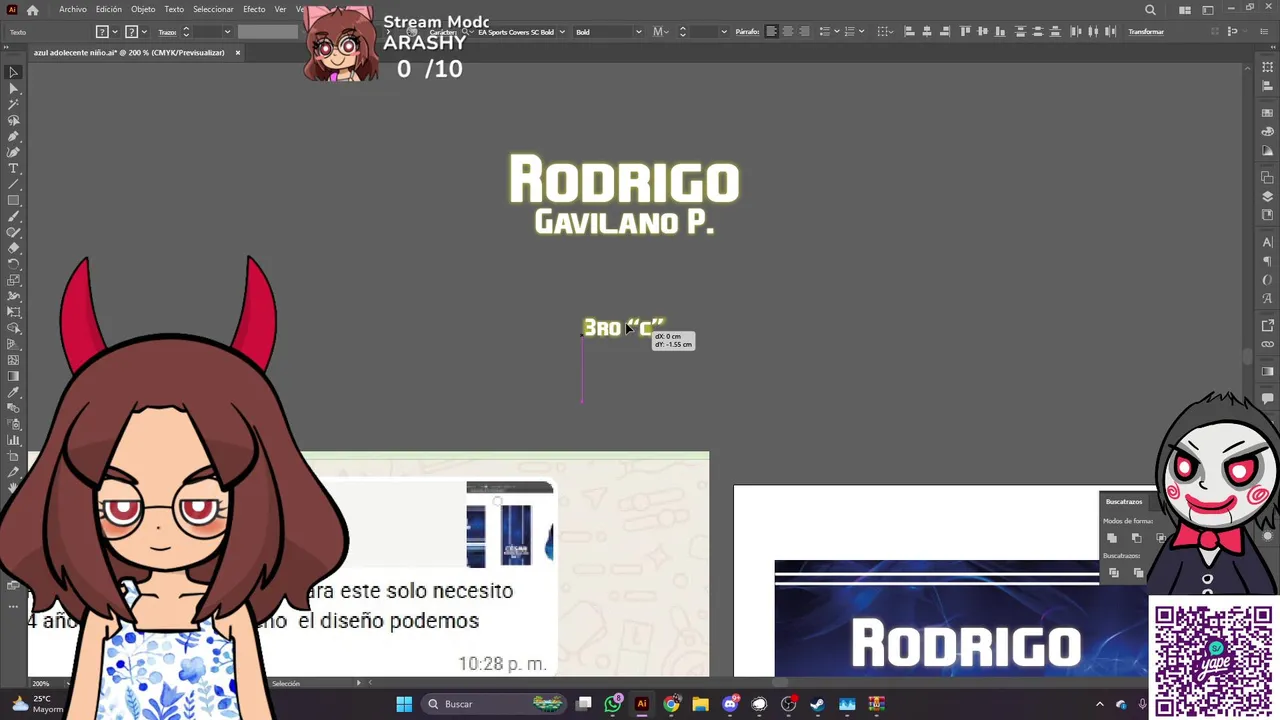Viewport: 1280px width, 720px height.
Task: Open the fill color dropdown
Action: tap(115, 32)
